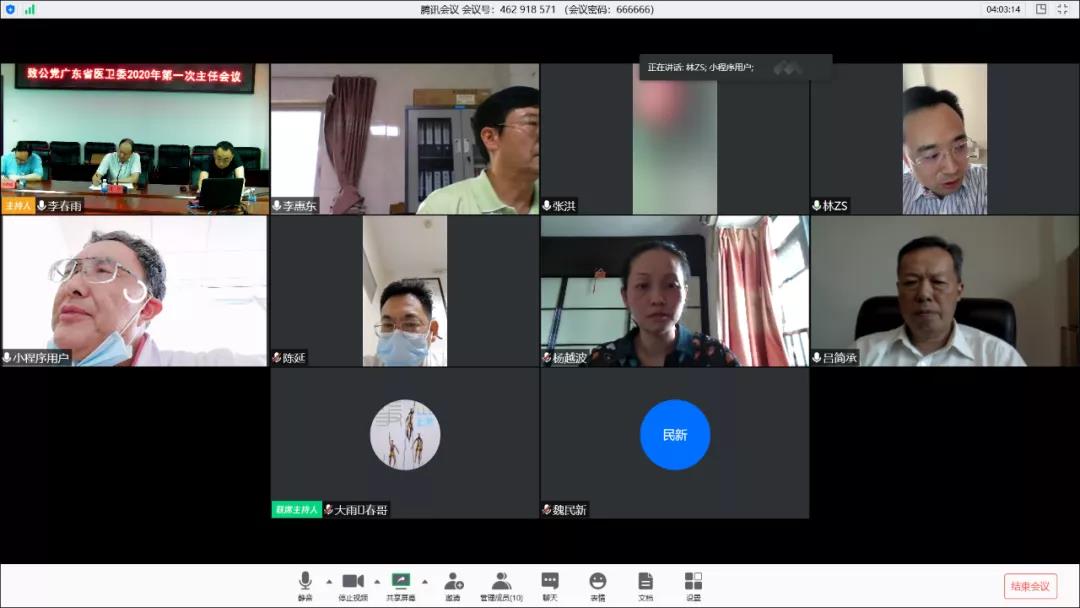Expand video options arrow beside 停止视频
1080x608 pixels.
[x=377, y=582]
